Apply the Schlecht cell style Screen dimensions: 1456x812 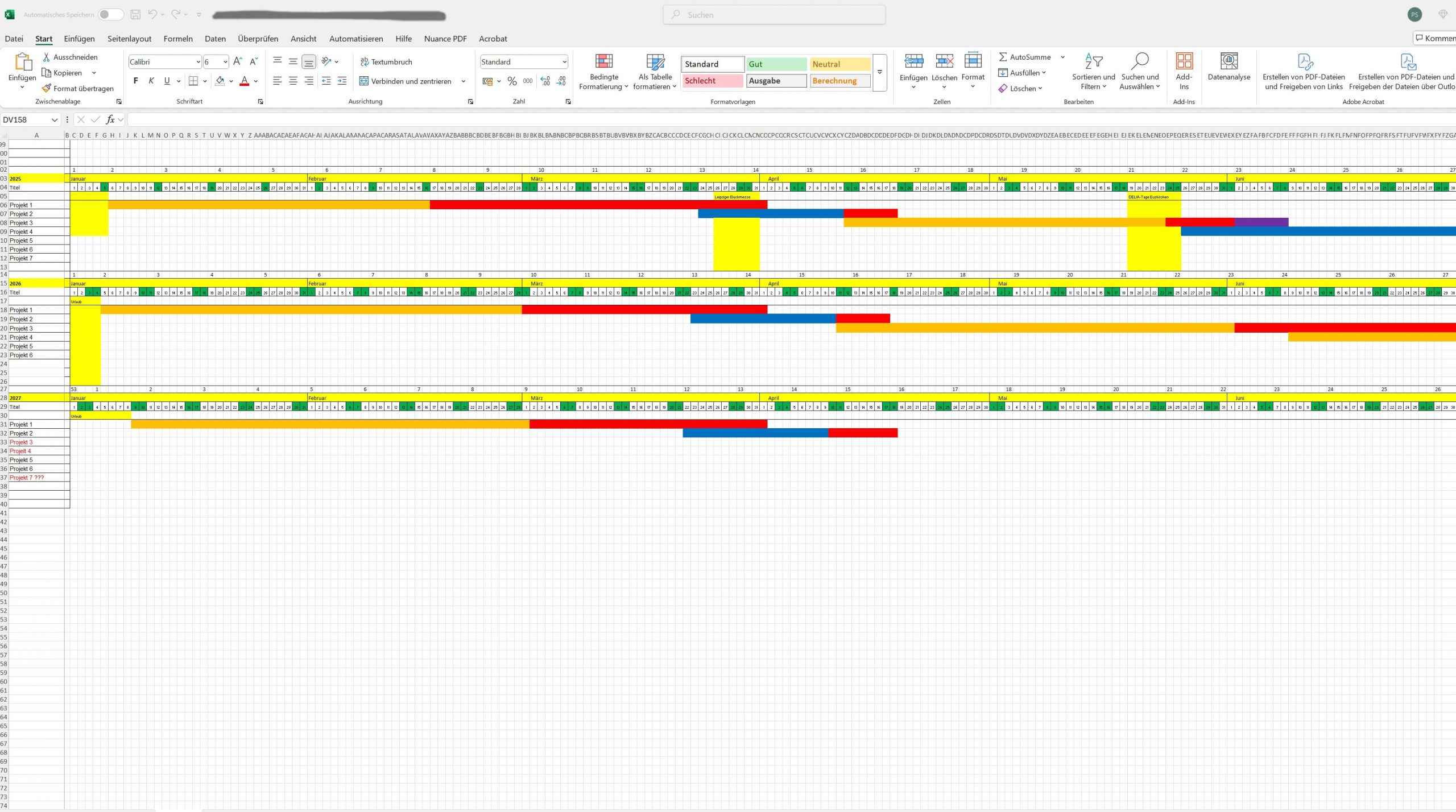tap(713, 81)
